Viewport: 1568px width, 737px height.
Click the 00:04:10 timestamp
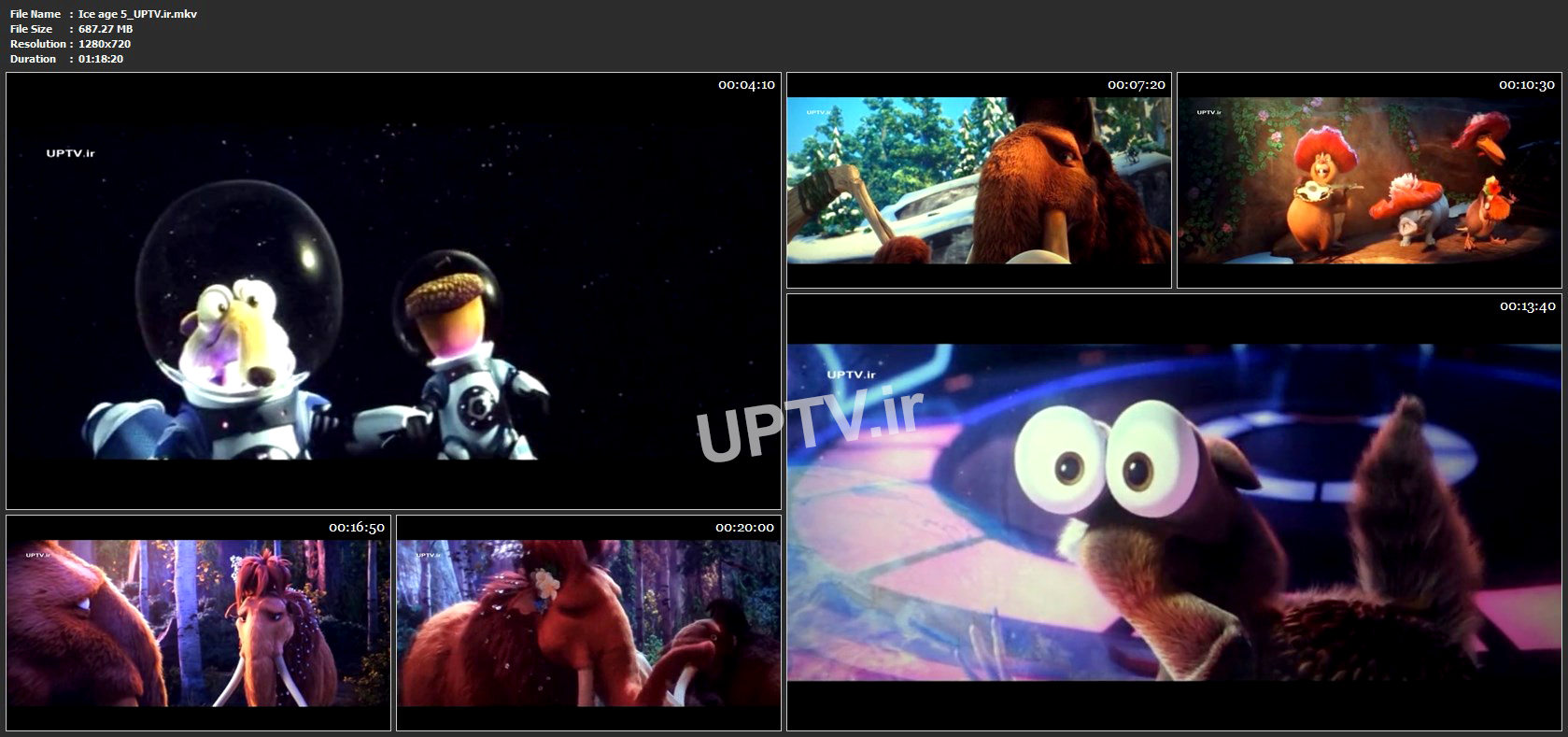[x=746, y=85]
